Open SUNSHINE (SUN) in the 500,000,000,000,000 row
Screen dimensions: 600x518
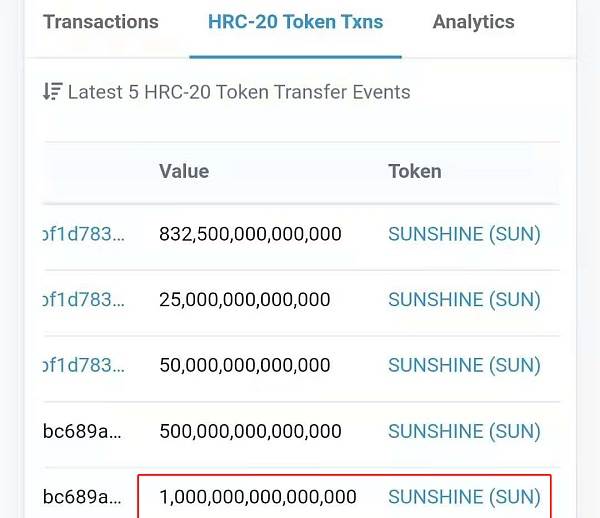click(464, 431)
